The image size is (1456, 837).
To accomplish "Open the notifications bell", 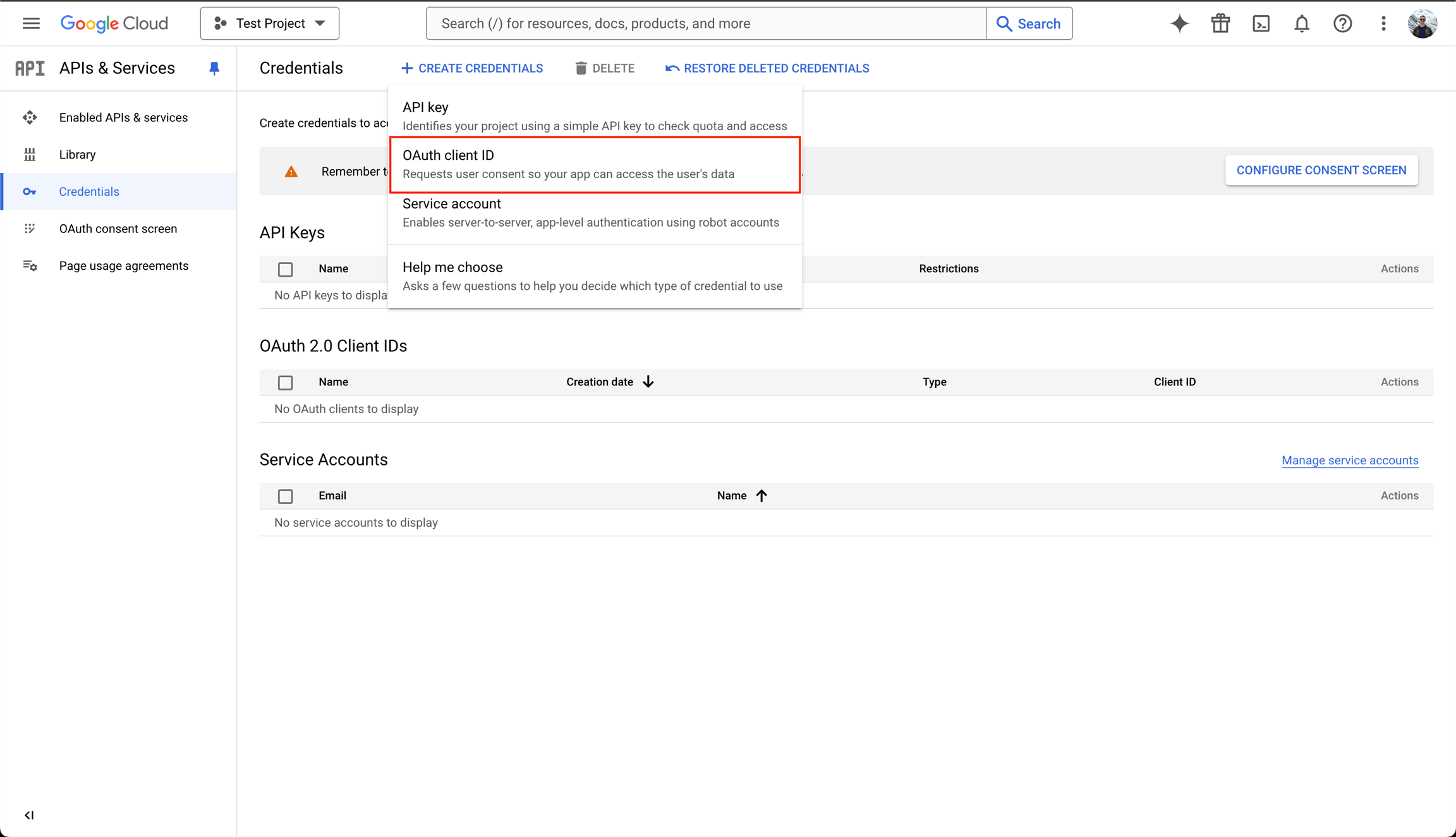I will pyautogui.click(x=1302, y=23).
